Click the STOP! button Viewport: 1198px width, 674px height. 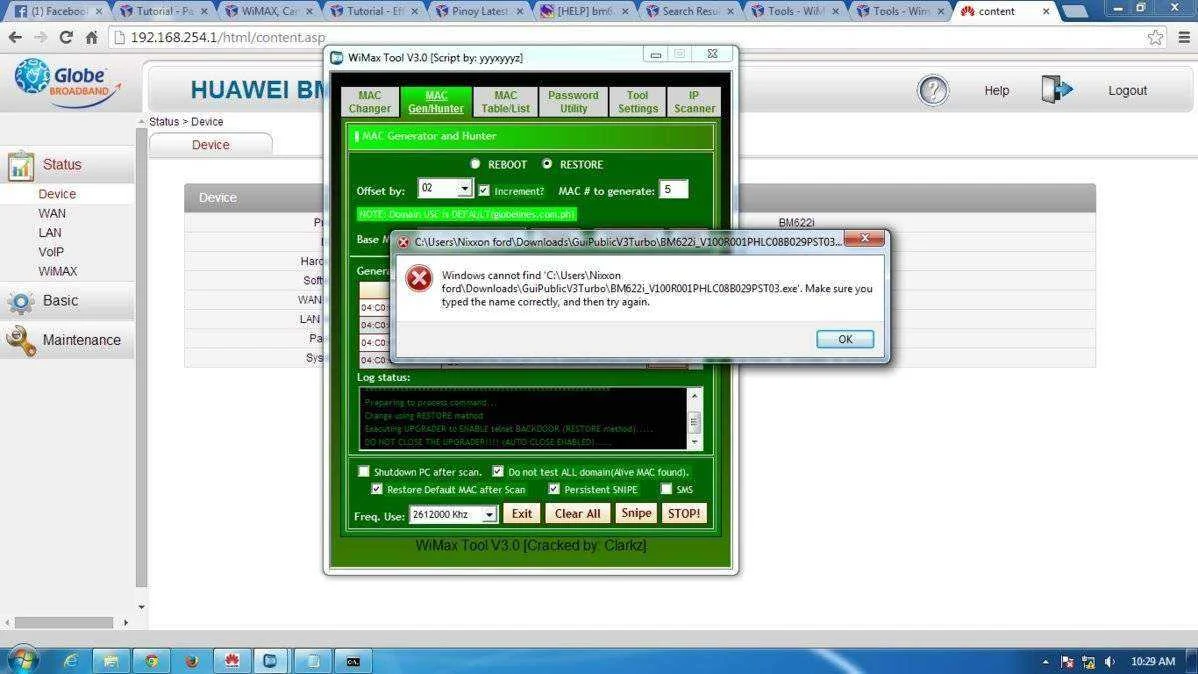pos(683,514)
